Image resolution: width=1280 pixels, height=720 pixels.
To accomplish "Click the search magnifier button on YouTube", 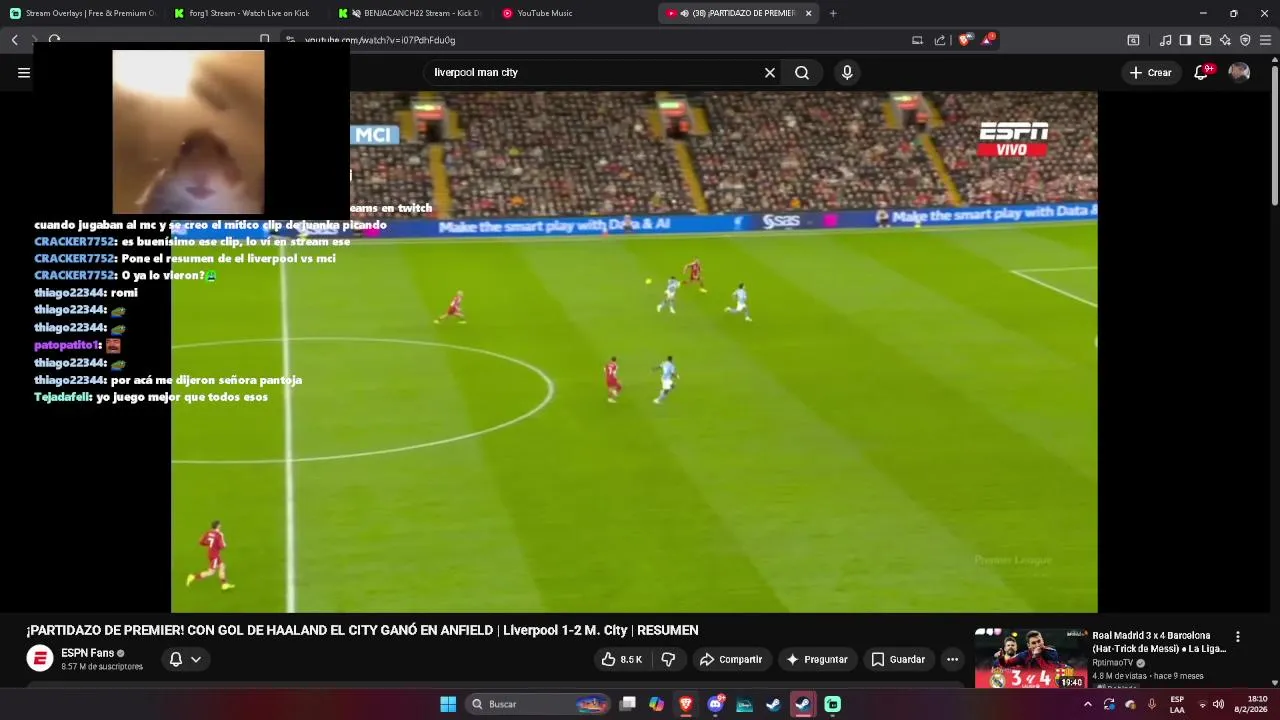I will click(802, 73).
